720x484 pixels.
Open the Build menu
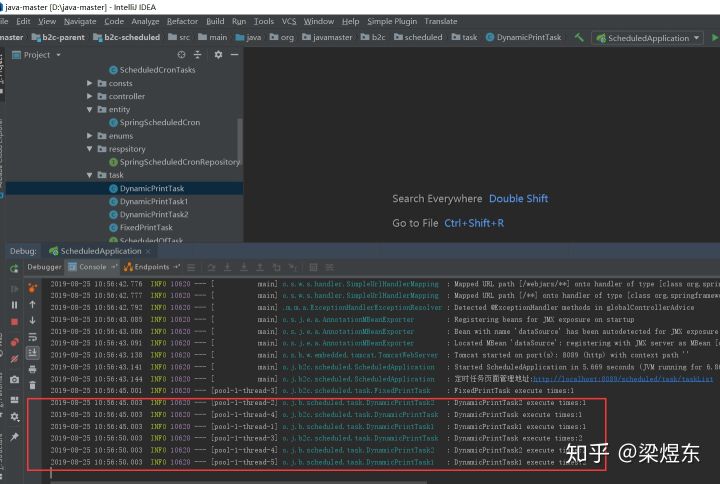215,21
